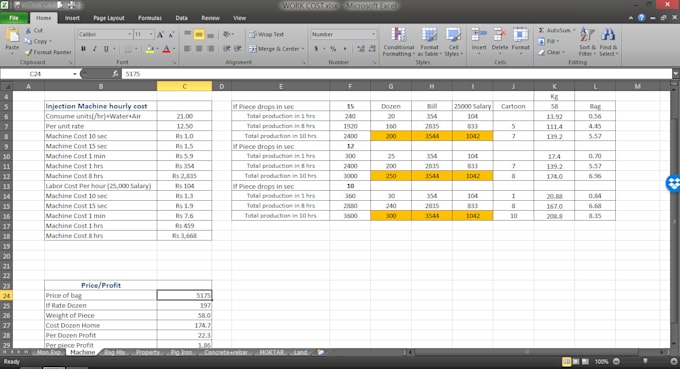The width and height of the screenshot is (680, 369).
Task: Switch to Page Layout view in status bar
Action: 576,361
